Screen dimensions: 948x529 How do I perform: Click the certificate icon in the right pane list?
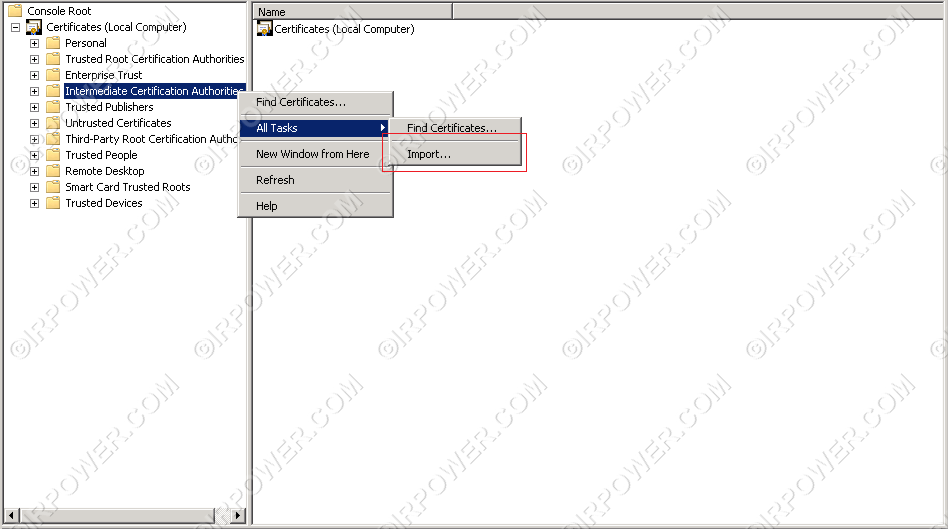(x=264, y=29)
